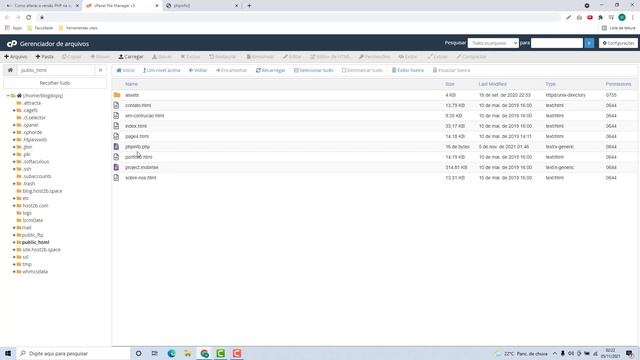Reload the browser page
Screen dimensions: 640x360
(x=29, y=18)
